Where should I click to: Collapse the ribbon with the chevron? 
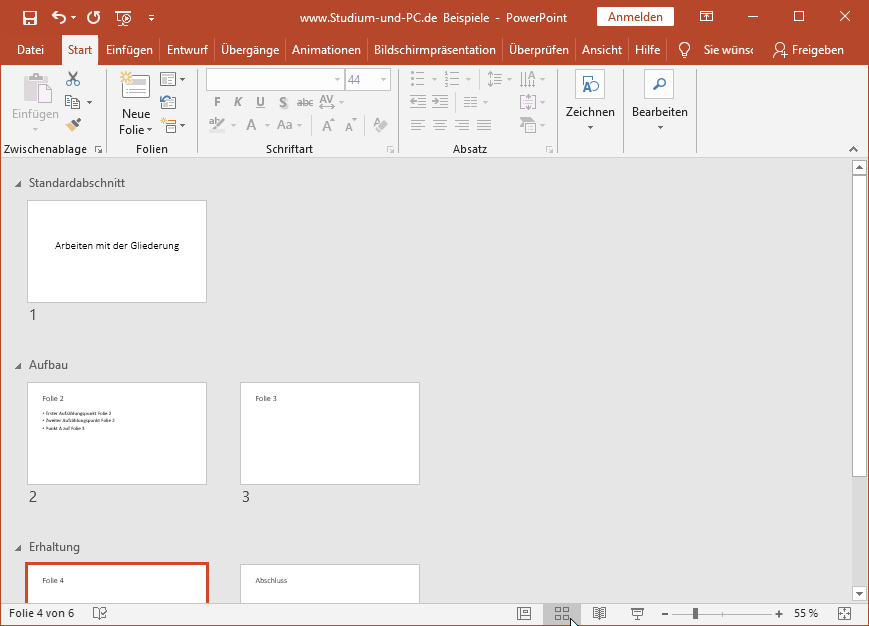(853, 150)
